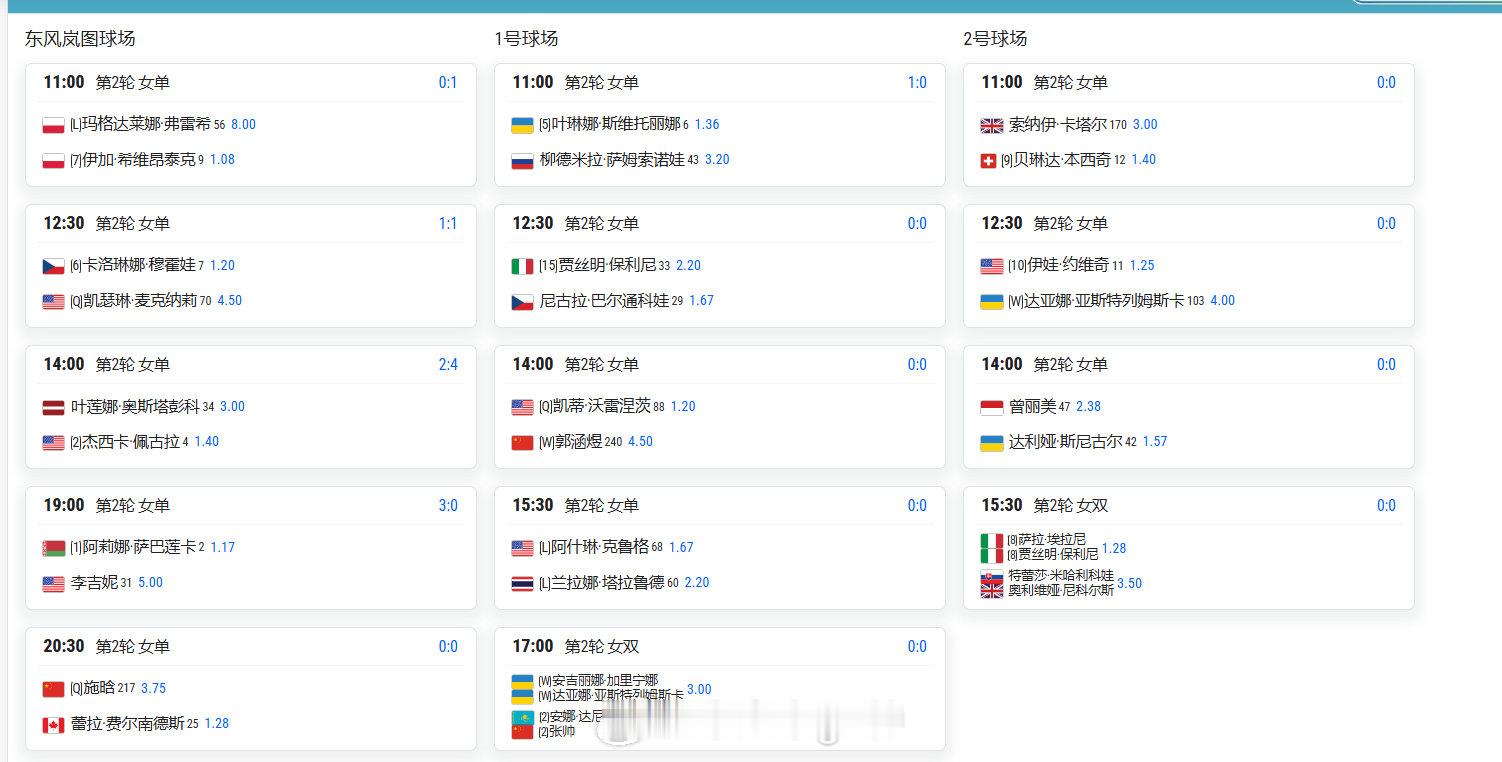Viewport: 1502px width, 762px height.
Task: Click the 东风岚图球场 court heading
Action: coord(80,39)
